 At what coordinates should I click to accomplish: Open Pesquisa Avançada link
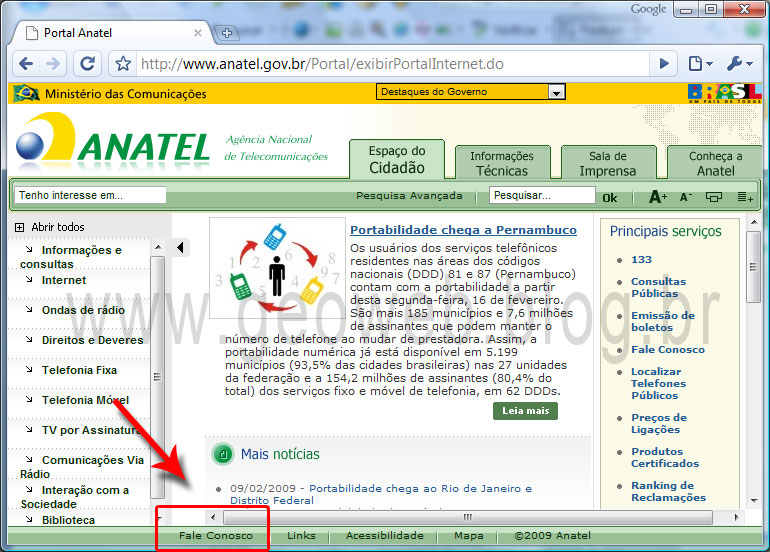[409, 195]
